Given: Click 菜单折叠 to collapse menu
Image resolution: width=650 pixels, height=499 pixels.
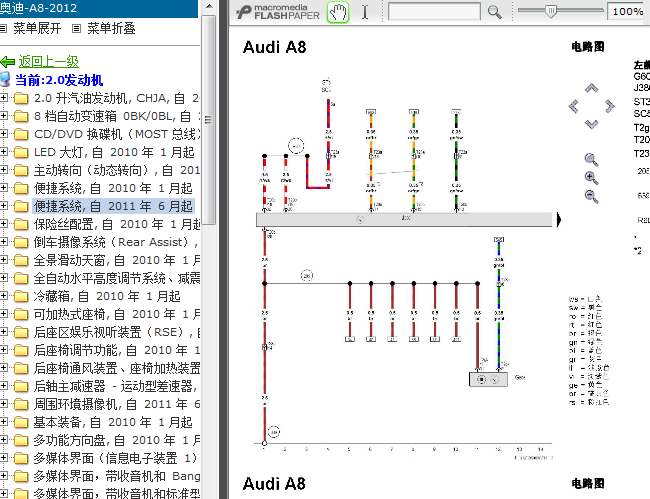Looking at the screenshot, I should pos(111,29).
